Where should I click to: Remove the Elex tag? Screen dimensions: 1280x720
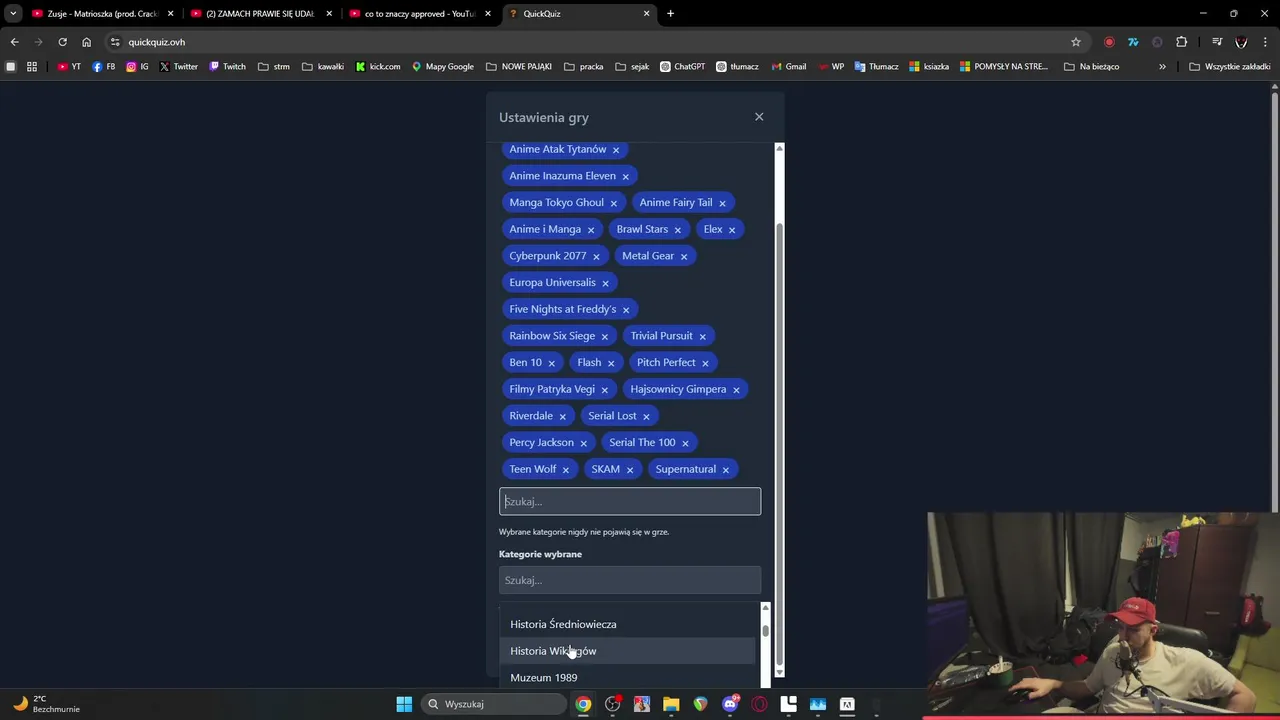[732, 230]
